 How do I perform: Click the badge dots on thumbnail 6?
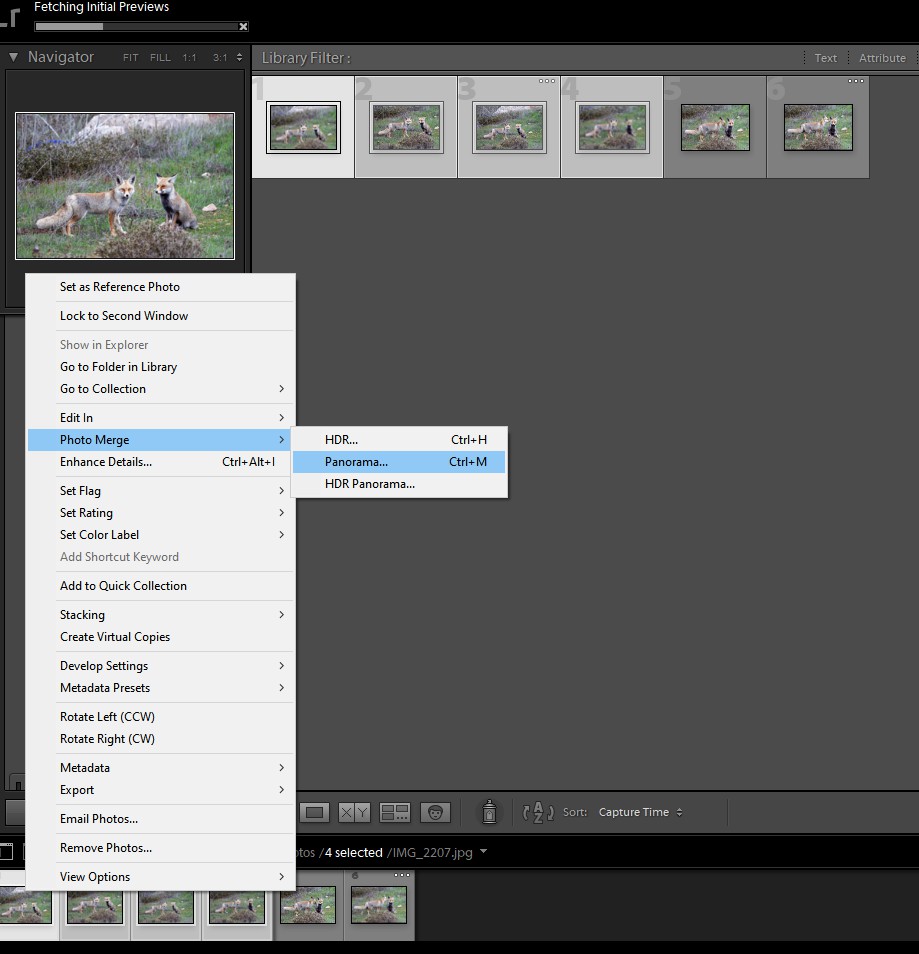point(856,81)
